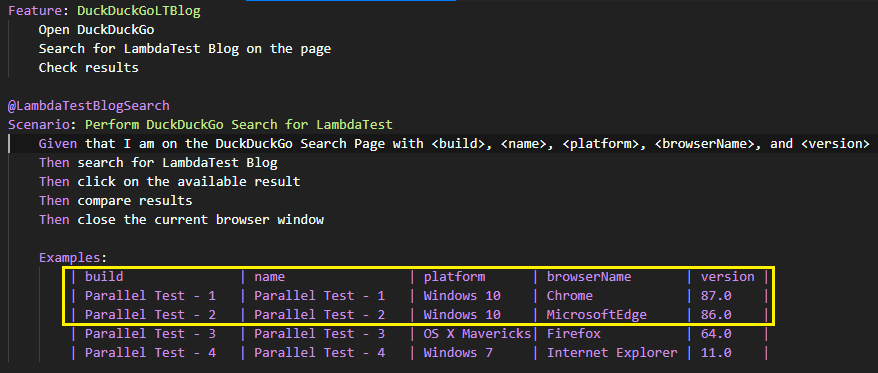The image size is (878, 373).
Task: Click 'Search for LambdaTest Blog on the page'
Action: coord(185,49)
